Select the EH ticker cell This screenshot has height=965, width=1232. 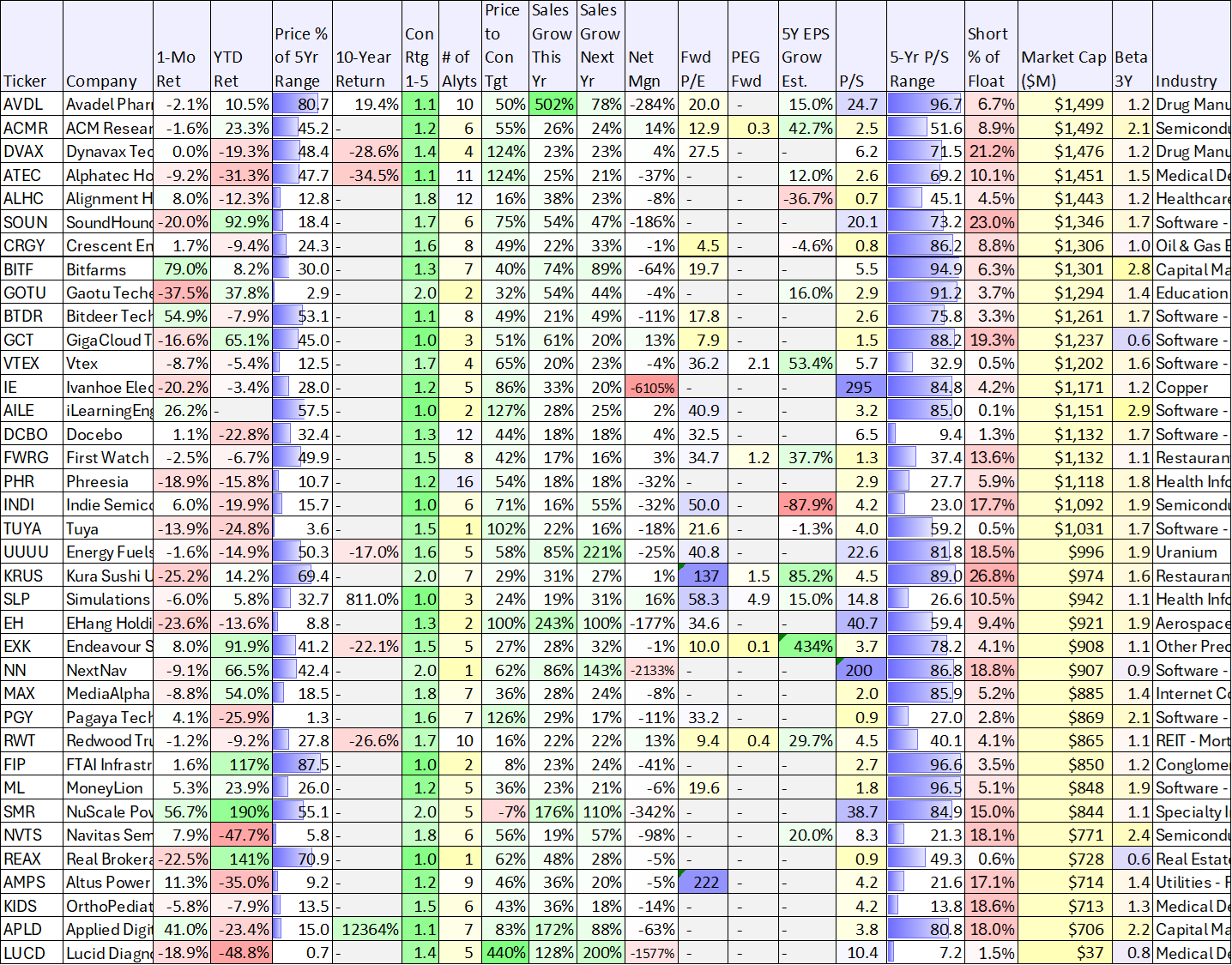click(32, 624)
